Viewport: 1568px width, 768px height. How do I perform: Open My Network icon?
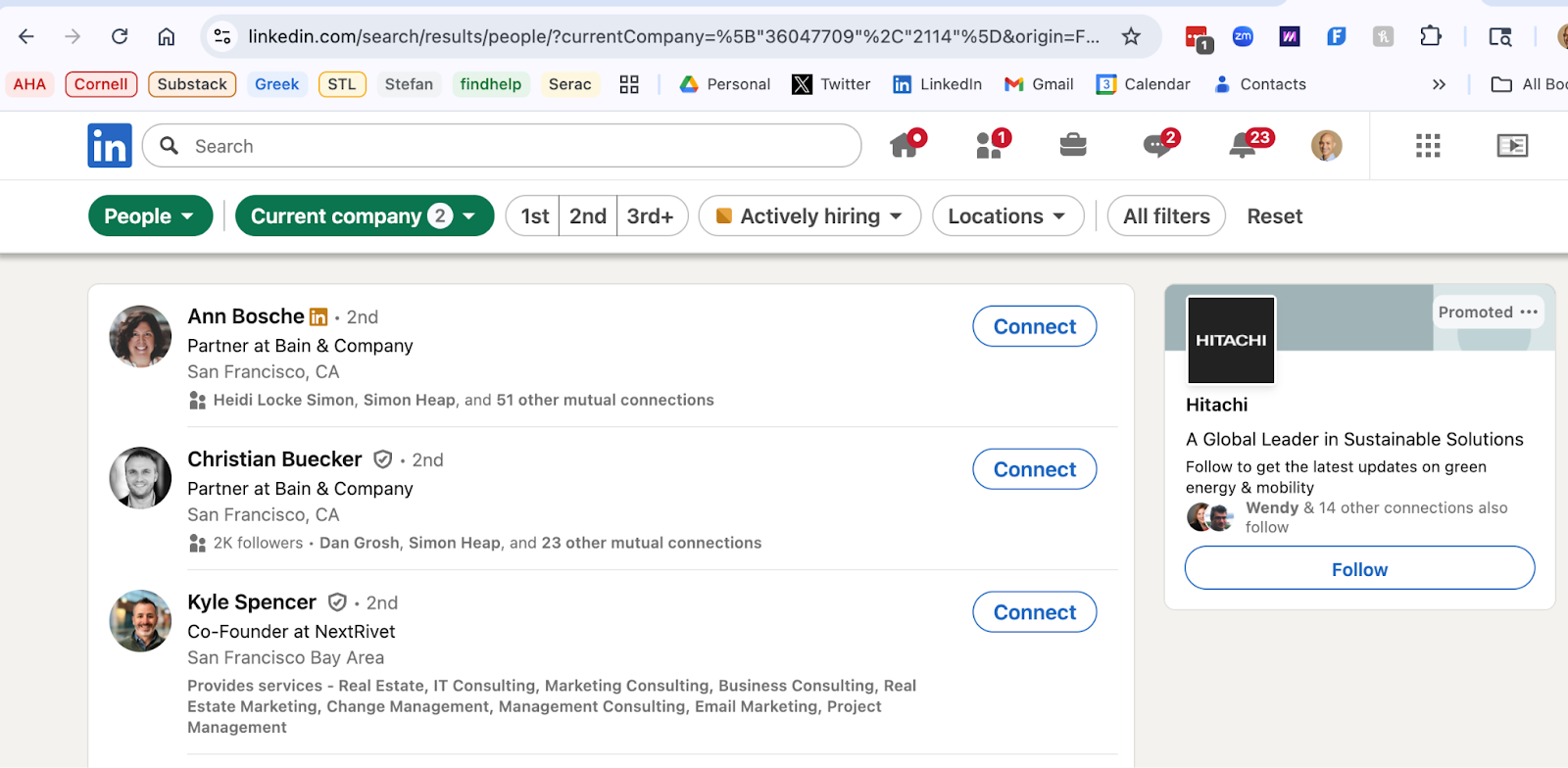click(992, 145)
